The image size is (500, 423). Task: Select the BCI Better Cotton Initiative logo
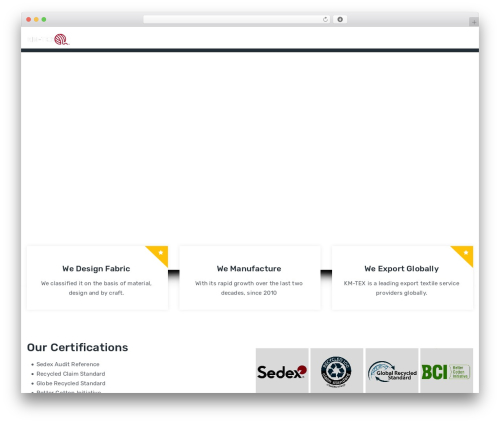click(x=447, y=371)
